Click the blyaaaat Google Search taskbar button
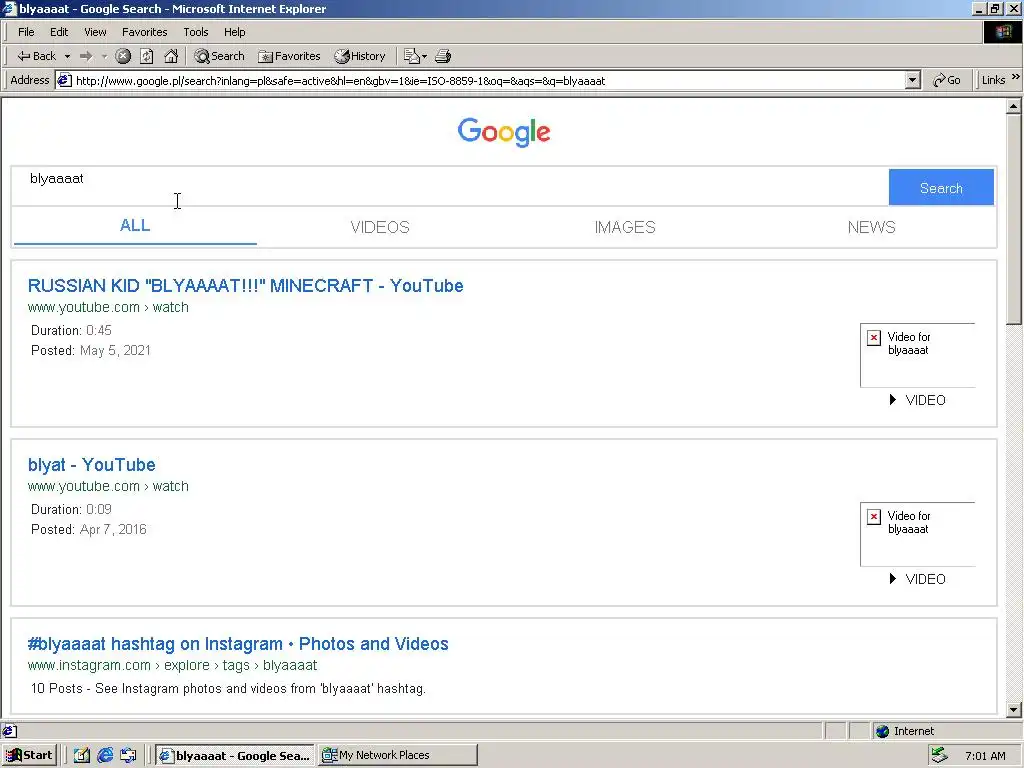This screenshot has width=1024, height=768. click(234, 756)
